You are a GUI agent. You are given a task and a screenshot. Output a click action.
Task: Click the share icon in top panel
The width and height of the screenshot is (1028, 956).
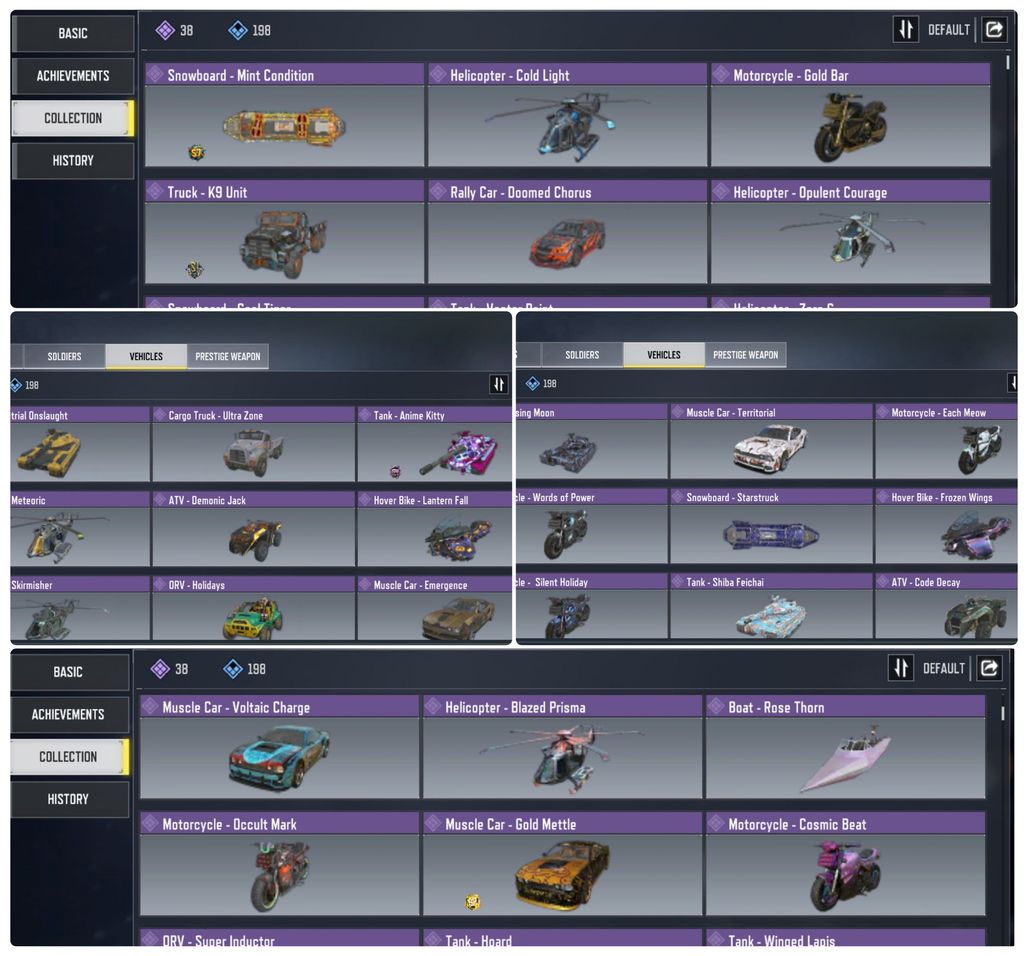(x=994, y=30)
